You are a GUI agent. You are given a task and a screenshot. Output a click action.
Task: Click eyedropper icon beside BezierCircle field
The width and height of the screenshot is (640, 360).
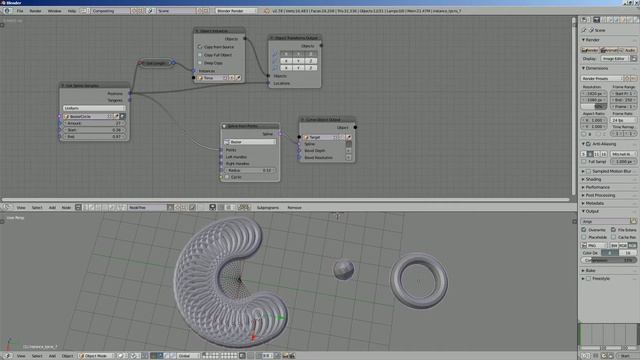click(117, 116)
